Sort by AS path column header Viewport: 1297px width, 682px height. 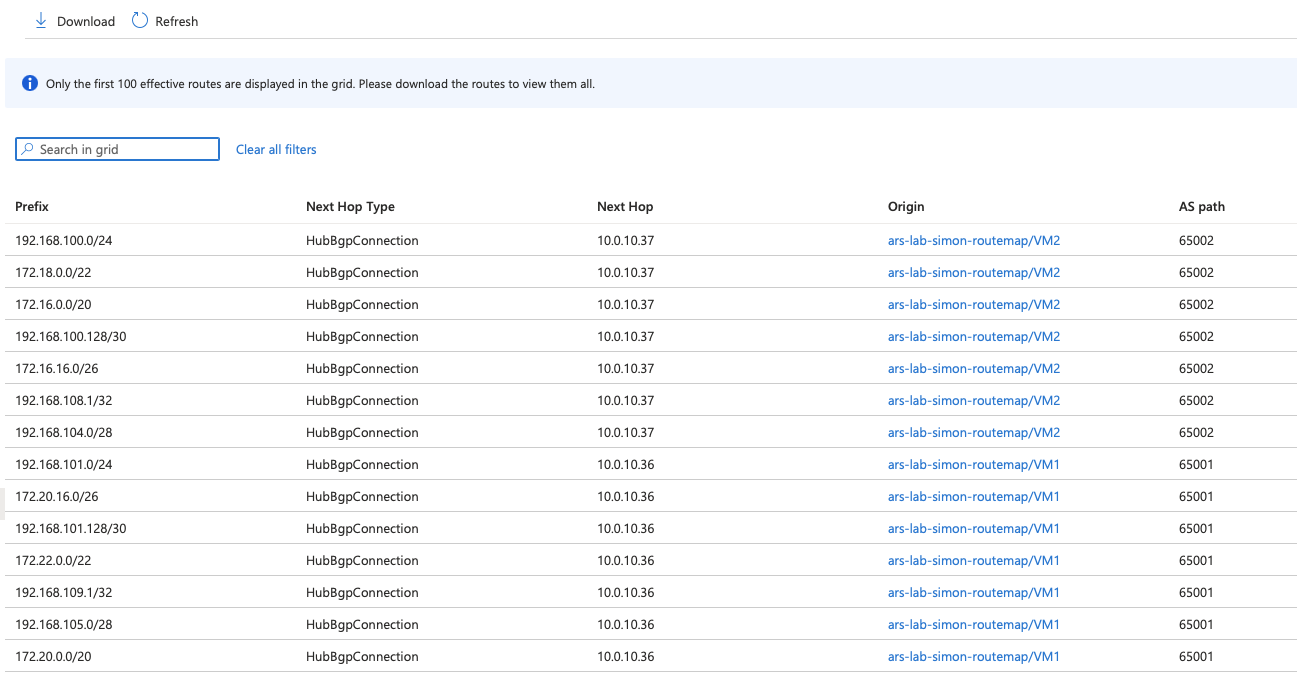[x=1202, y=206]
